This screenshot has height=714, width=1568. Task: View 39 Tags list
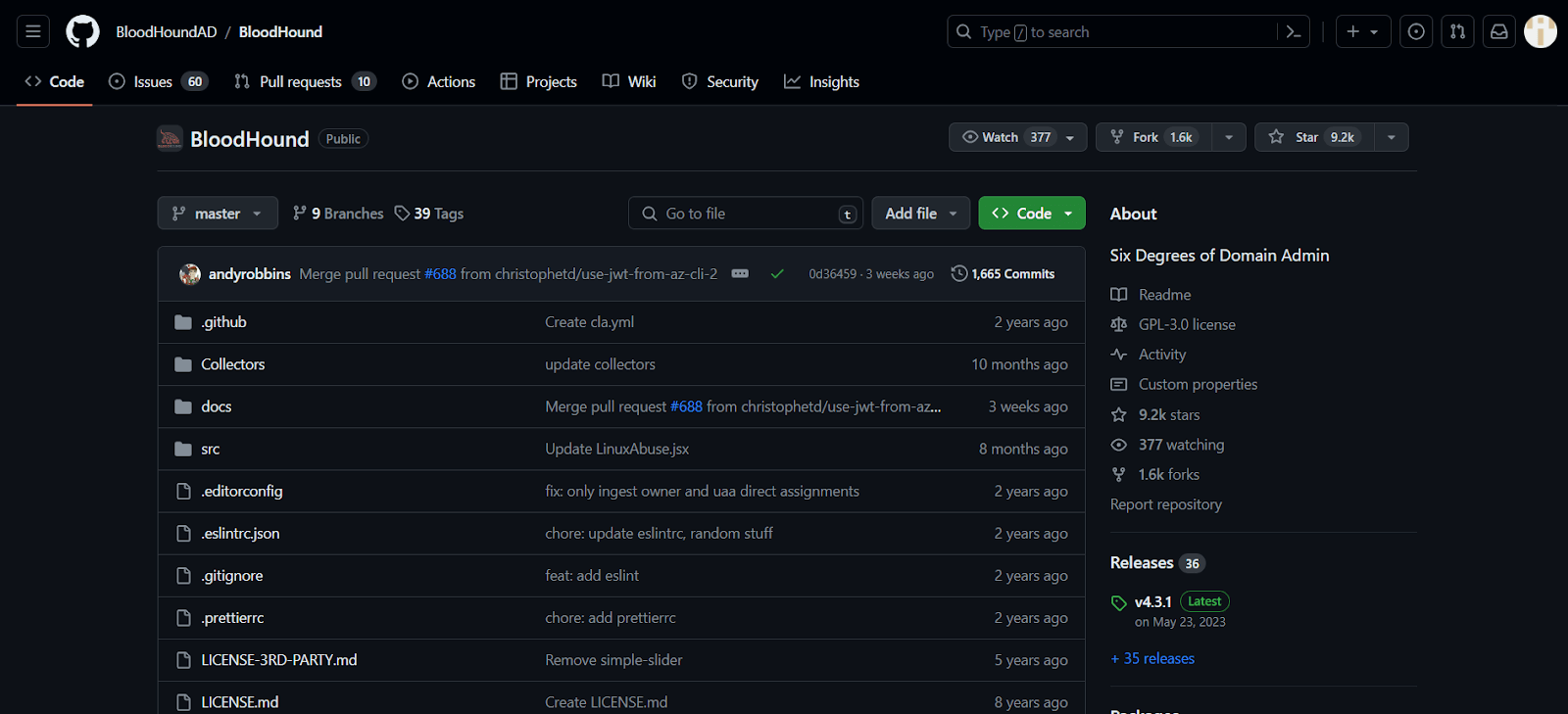[x=429, y=214]
